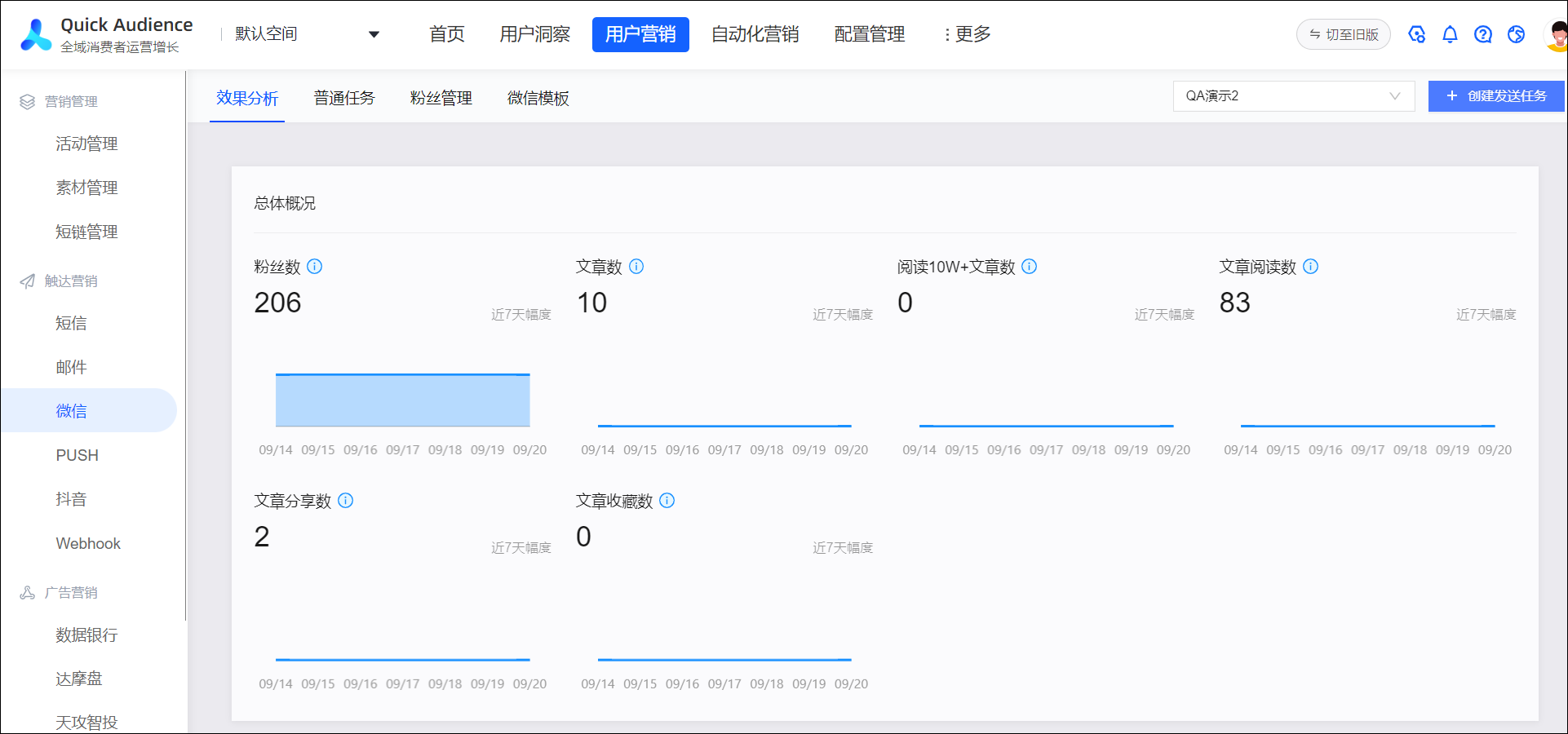Open the 默认空间 workspace dropdown
This screenshot has height=734, width=1568.
click(307, 34)
